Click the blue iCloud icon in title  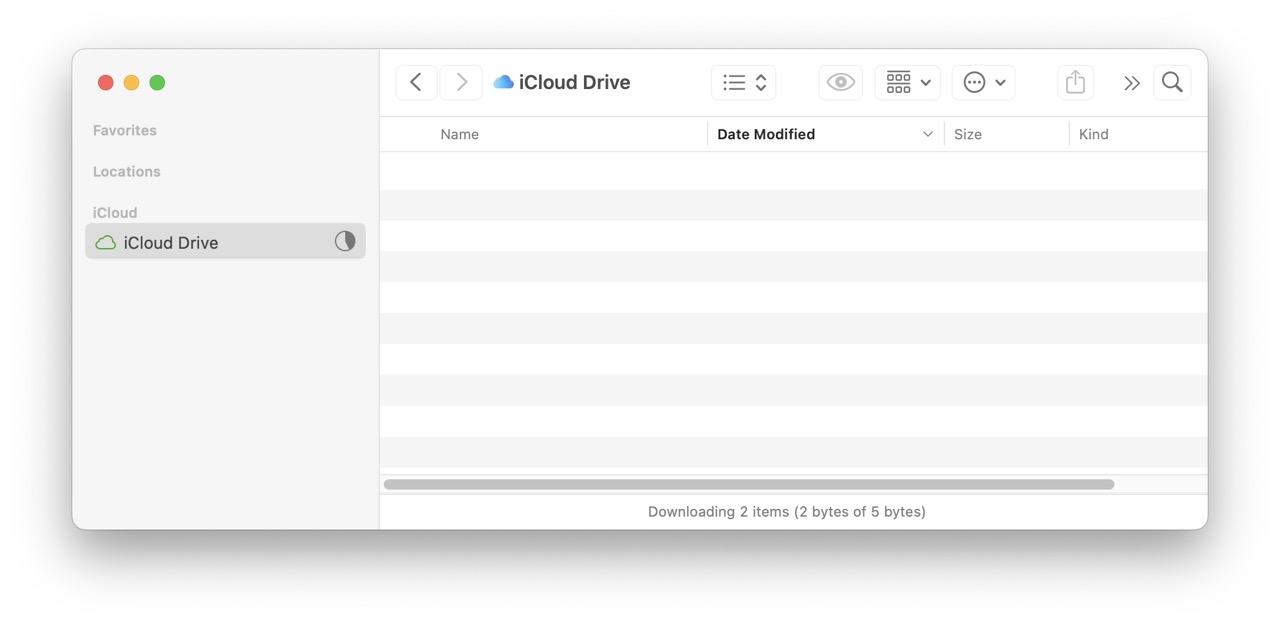click(x=503, y=82)
